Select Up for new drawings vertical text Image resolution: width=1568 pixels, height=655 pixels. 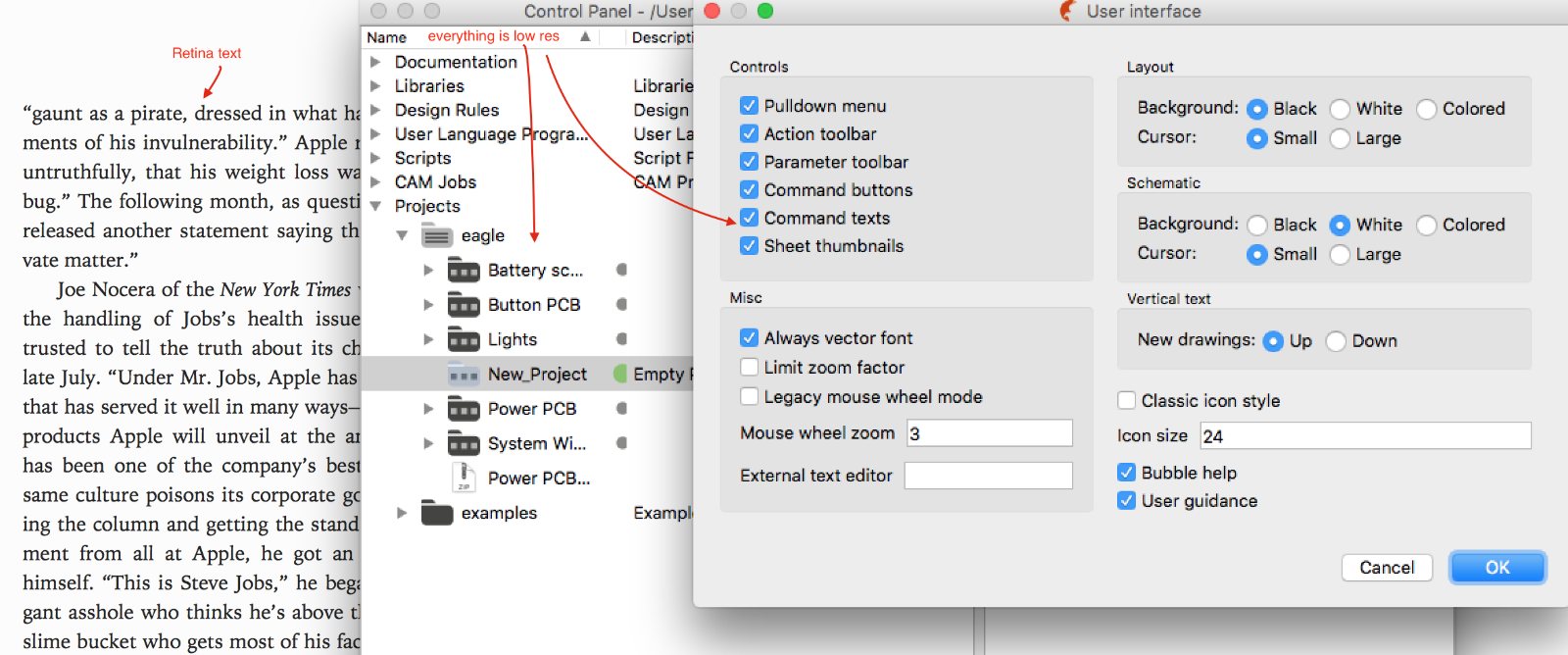1273,341
